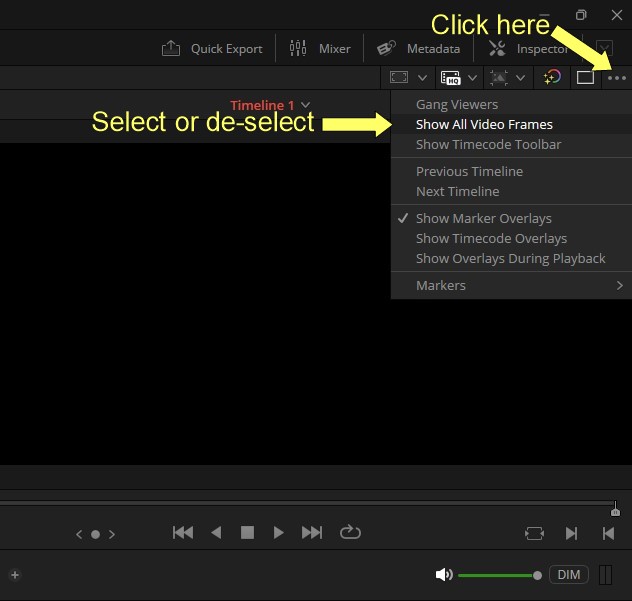Viewport: 632px width, 601px height.
Task: Choose Next Timeline from menu
Action: coord(511,191)
